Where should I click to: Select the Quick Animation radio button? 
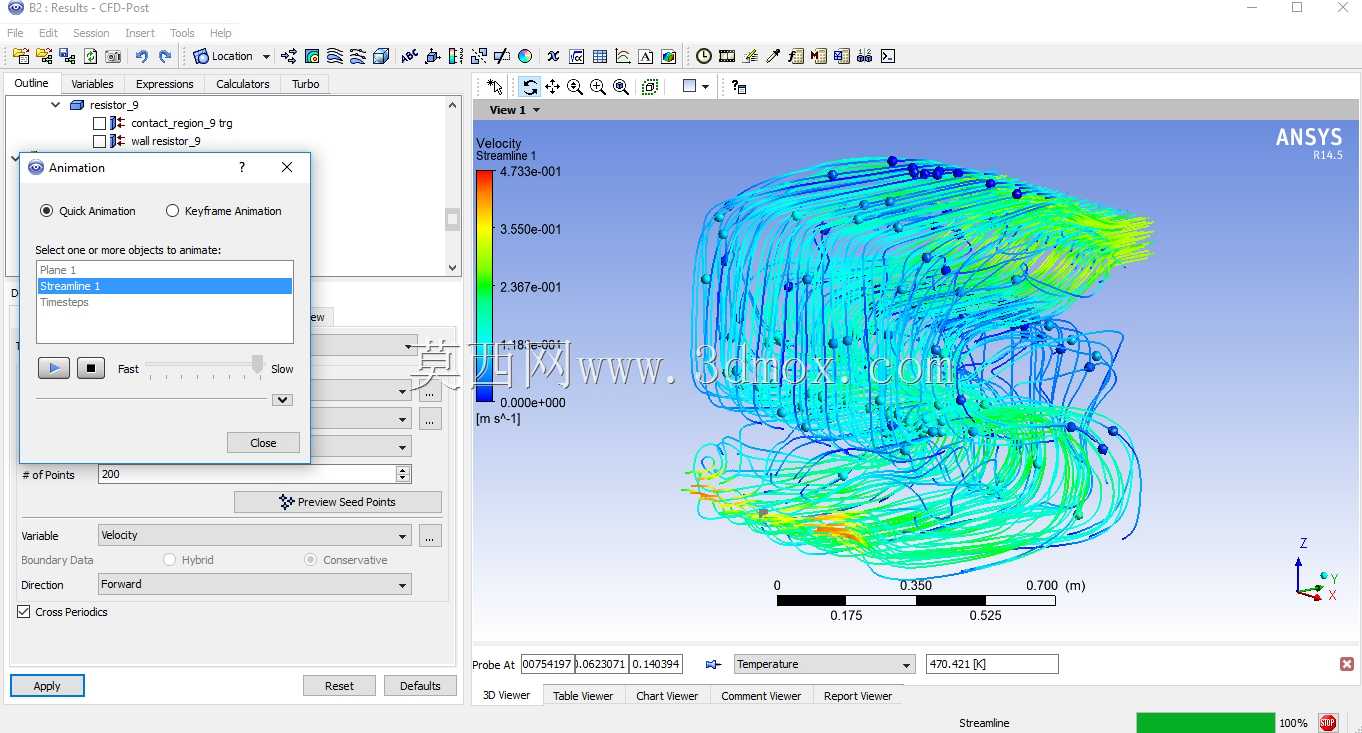pos(46,211)
